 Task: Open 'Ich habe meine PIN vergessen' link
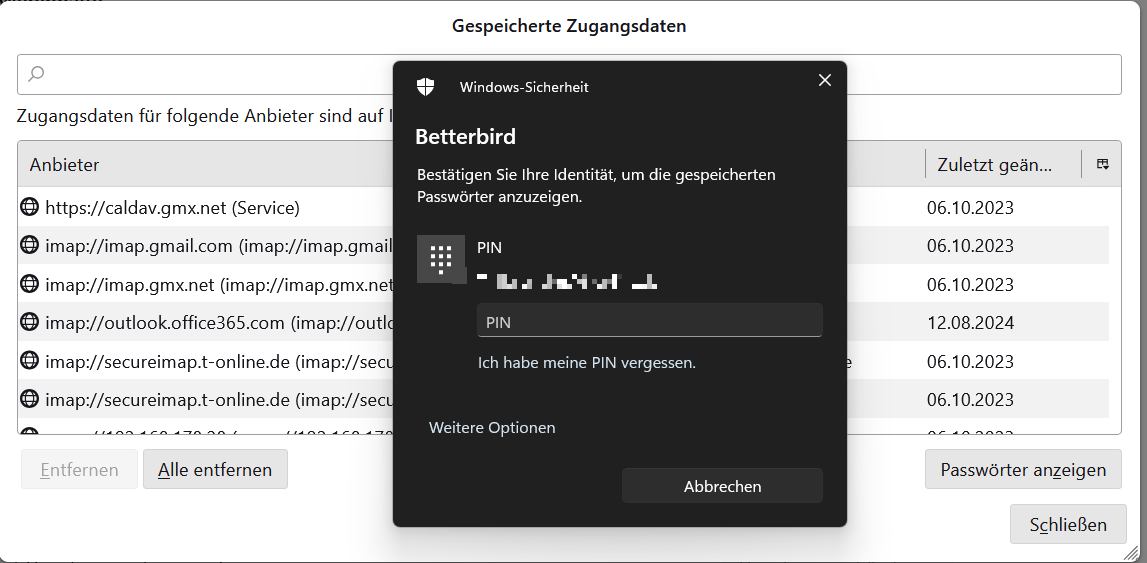587,363
